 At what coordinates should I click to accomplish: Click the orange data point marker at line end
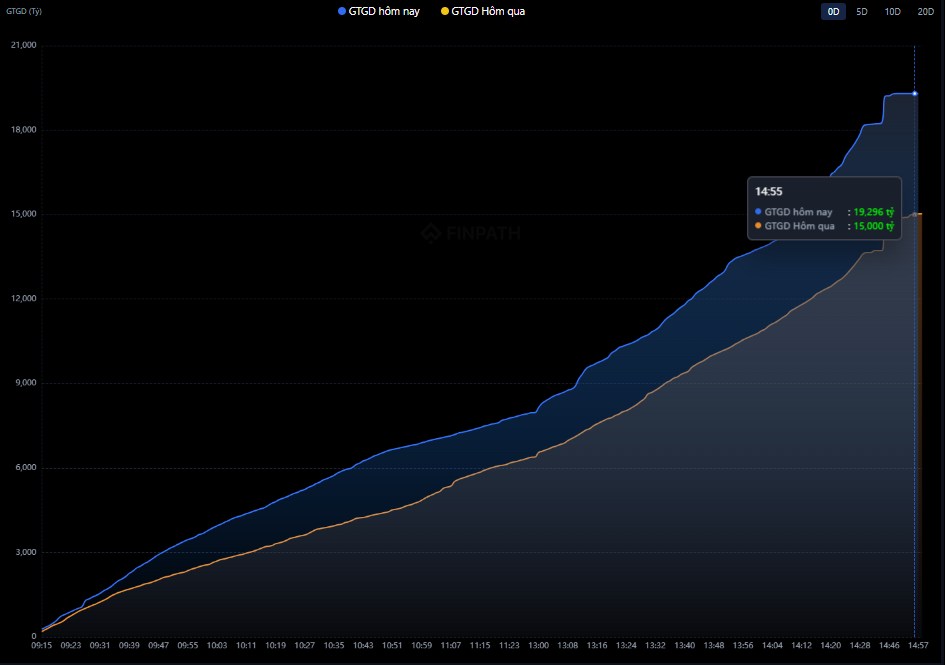[x=914, y=214]
